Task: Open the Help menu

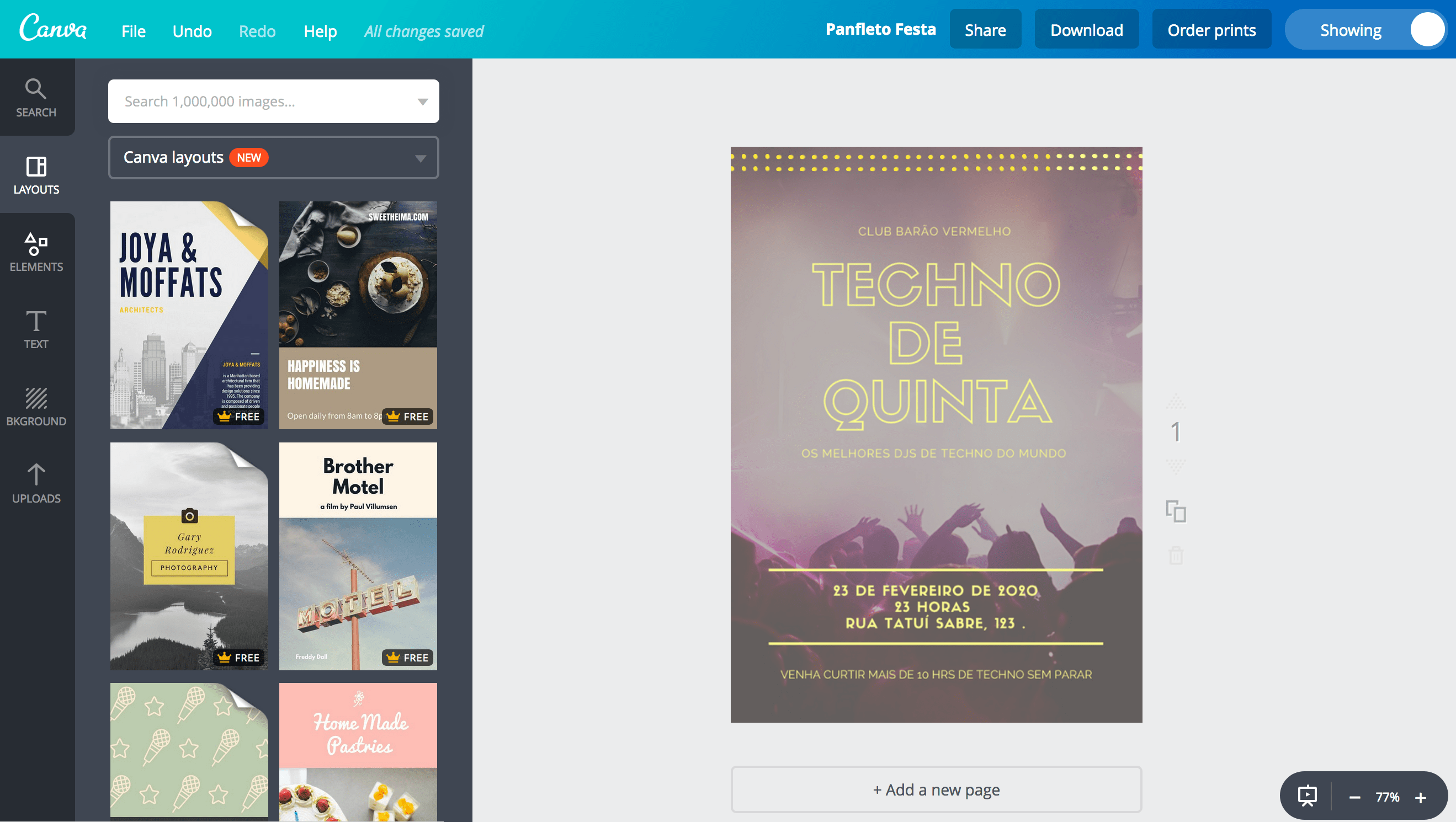Action: point(321,31)
